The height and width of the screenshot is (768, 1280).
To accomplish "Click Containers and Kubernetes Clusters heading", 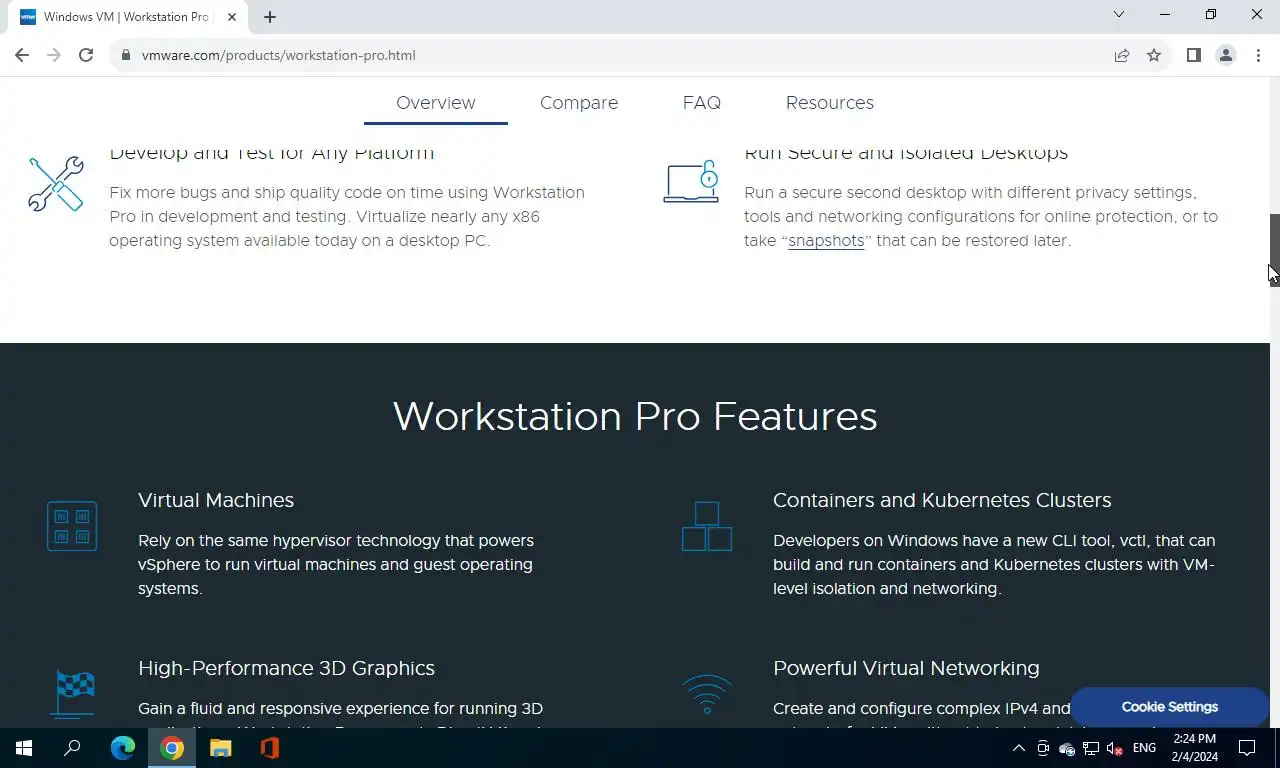I will click(942, 500).
